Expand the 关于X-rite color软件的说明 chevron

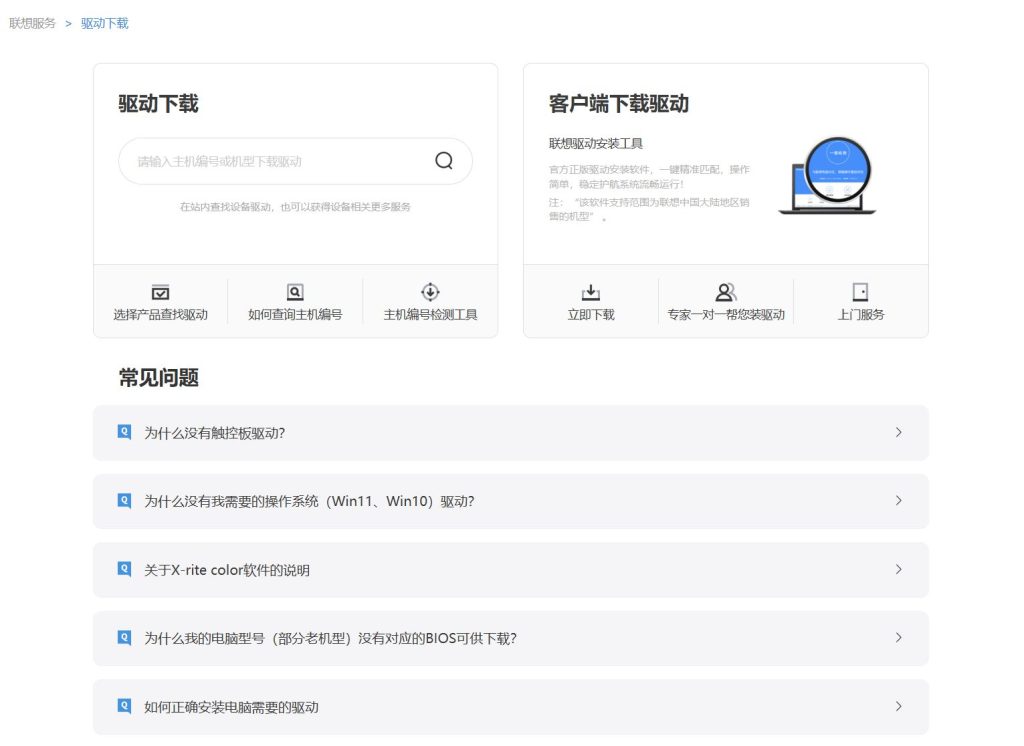point(899,570)
